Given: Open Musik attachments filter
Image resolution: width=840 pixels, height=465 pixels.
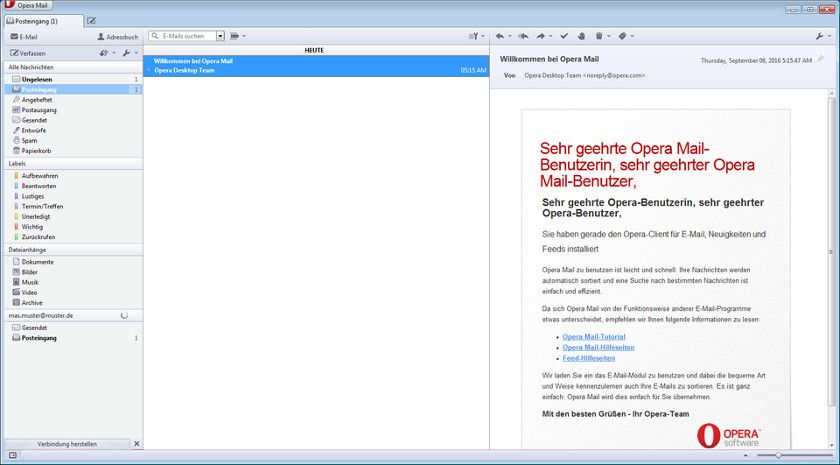Looking at the screenshot, I should tap(74, 282).
